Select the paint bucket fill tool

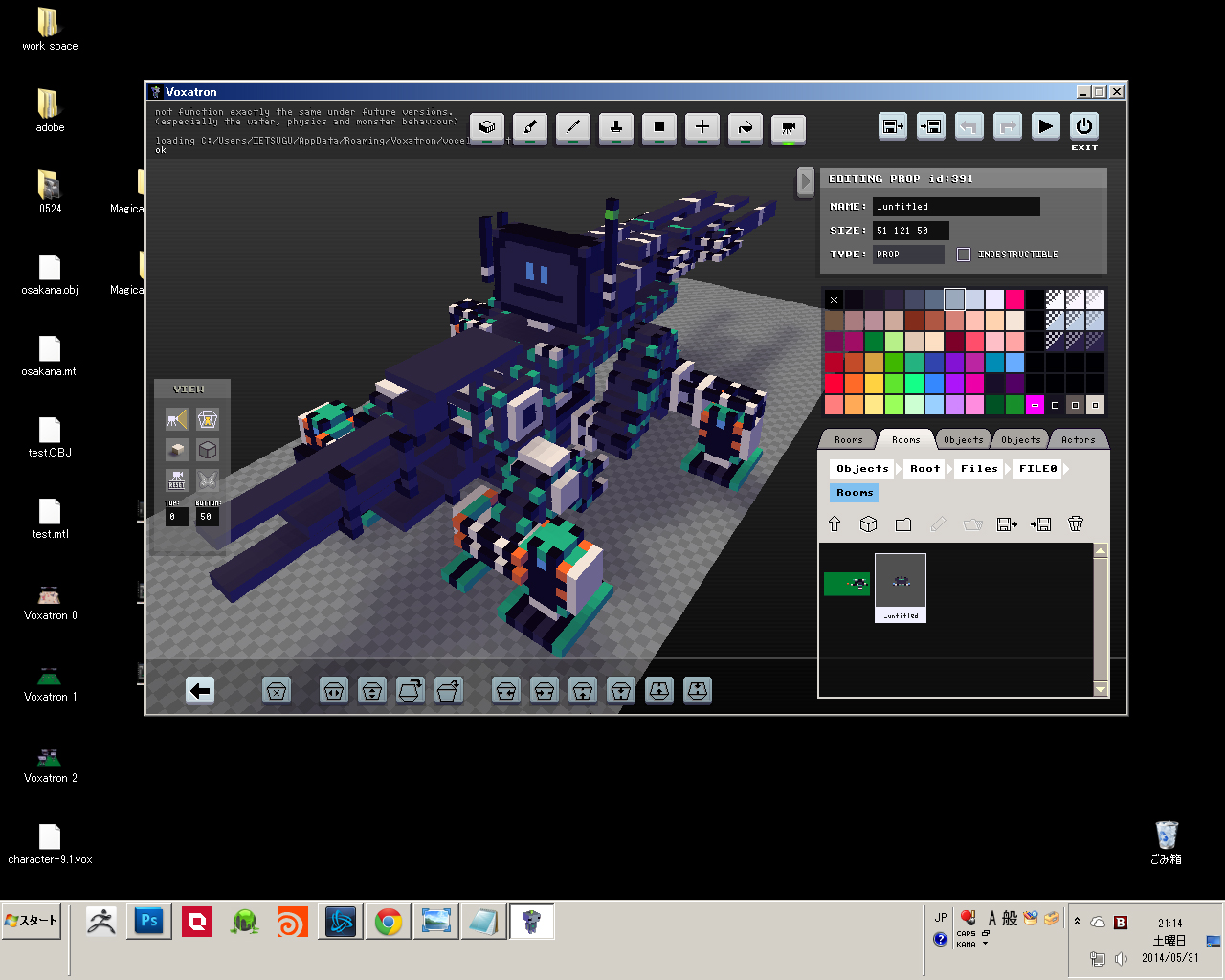pyautogui.click(x=746, y=127)
